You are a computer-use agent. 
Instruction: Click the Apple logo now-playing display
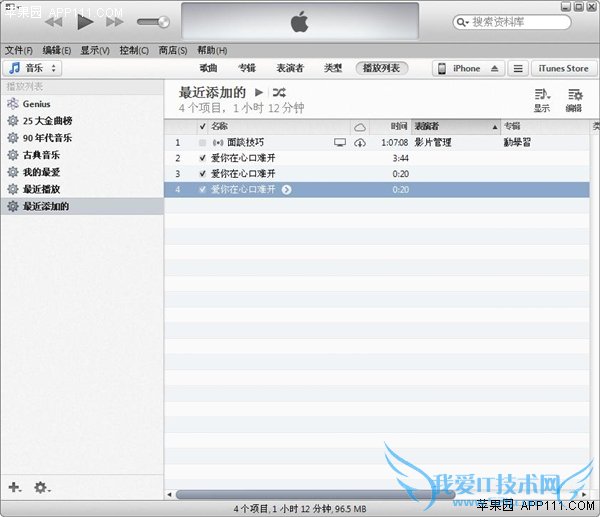(x=300, y=21)
